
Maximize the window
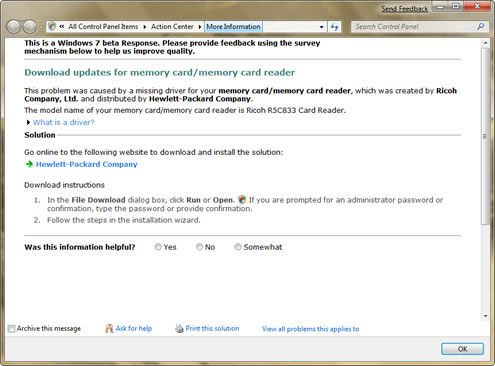pos(456,6)
